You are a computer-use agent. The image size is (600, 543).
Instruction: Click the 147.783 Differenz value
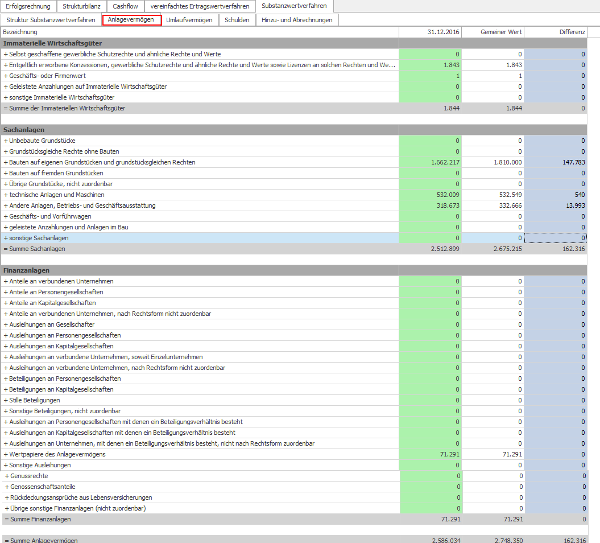coord(574,163)
